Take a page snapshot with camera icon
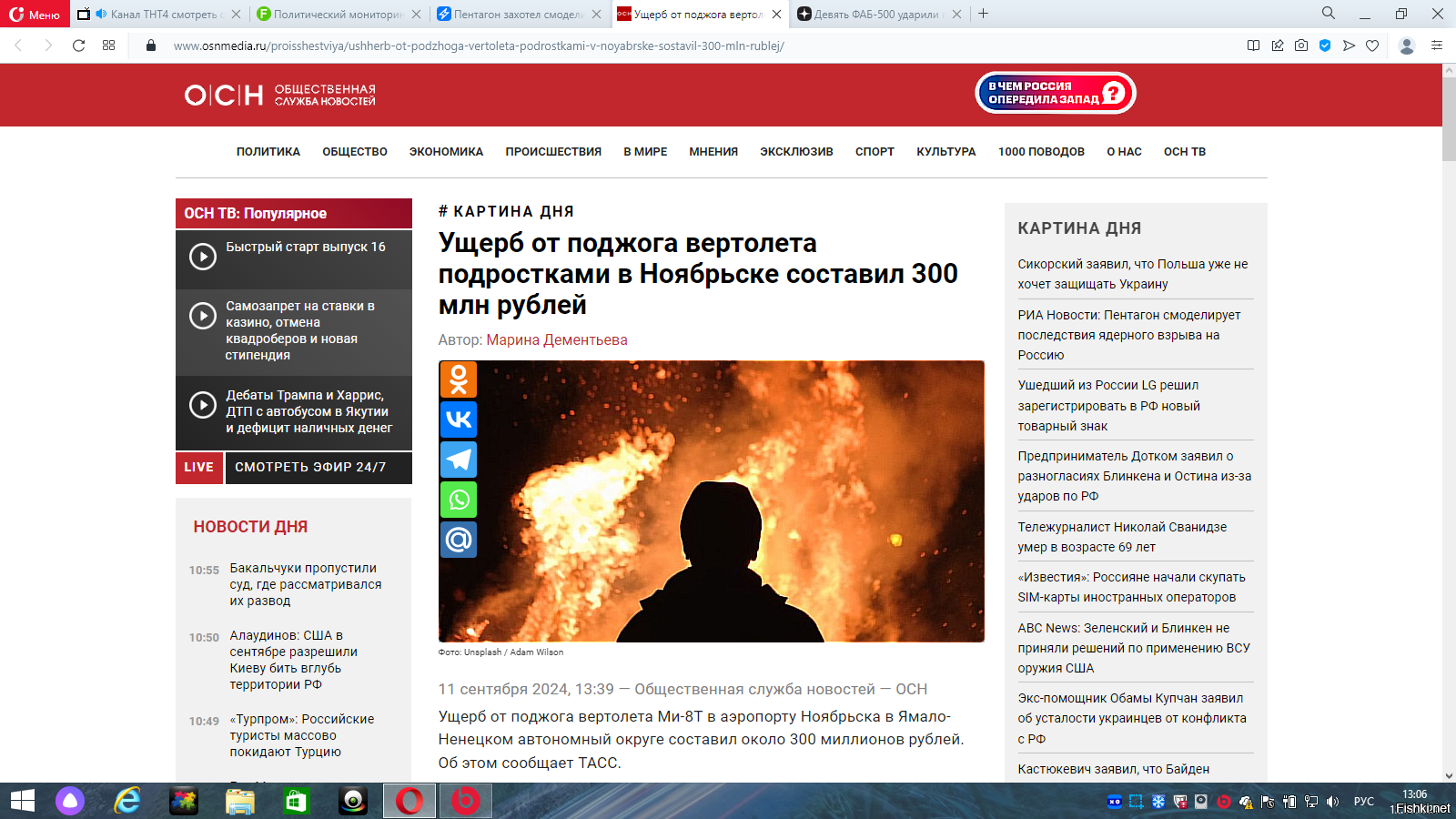The height and width of the screenshot is (819, 1456). click(x=1301, y=45)
